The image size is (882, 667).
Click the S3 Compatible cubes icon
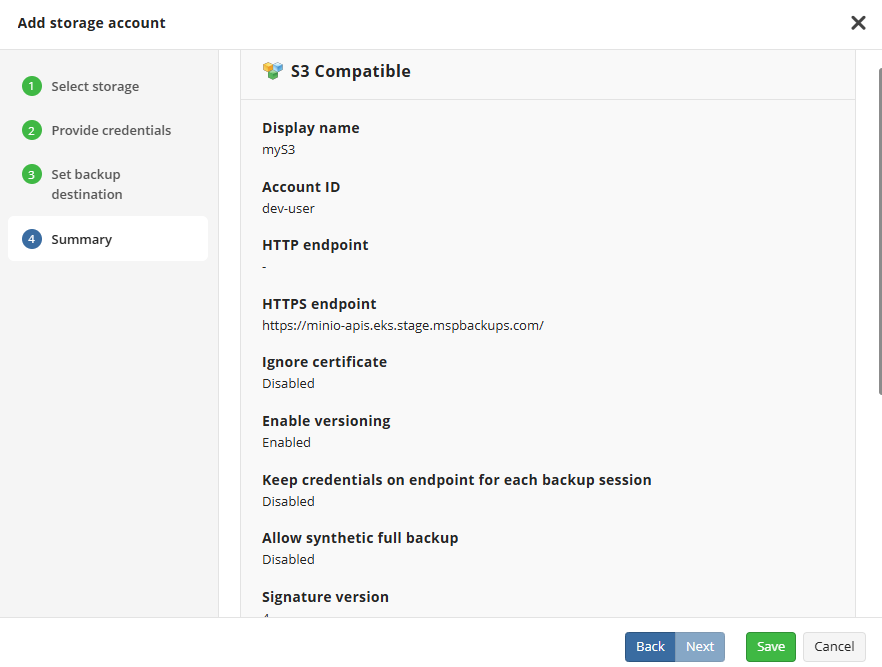pos(272,71)
